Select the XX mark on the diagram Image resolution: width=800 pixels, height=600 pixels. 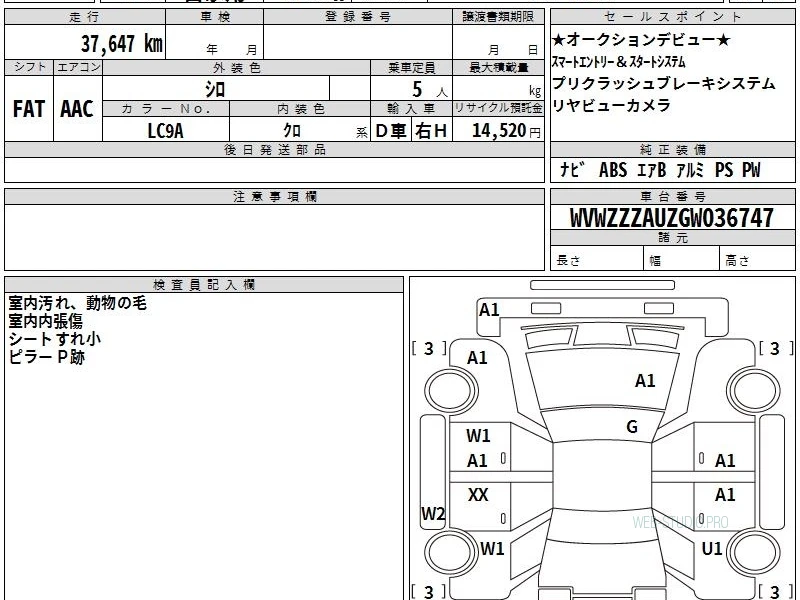pos(478,494)
